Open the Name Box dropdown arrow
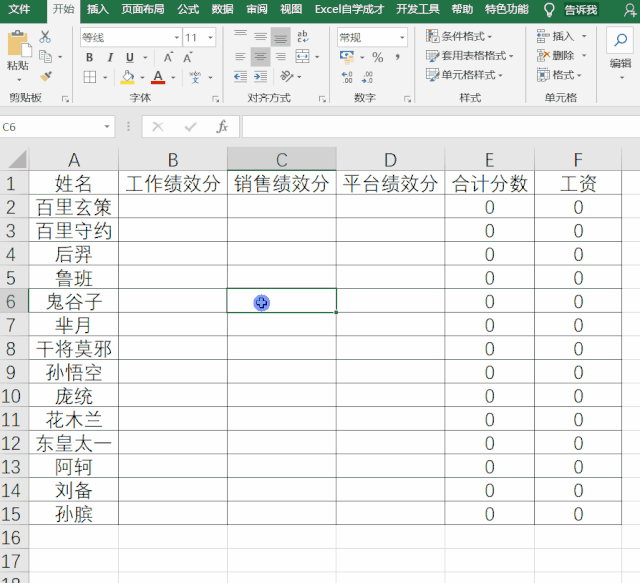 click(108, 127)
